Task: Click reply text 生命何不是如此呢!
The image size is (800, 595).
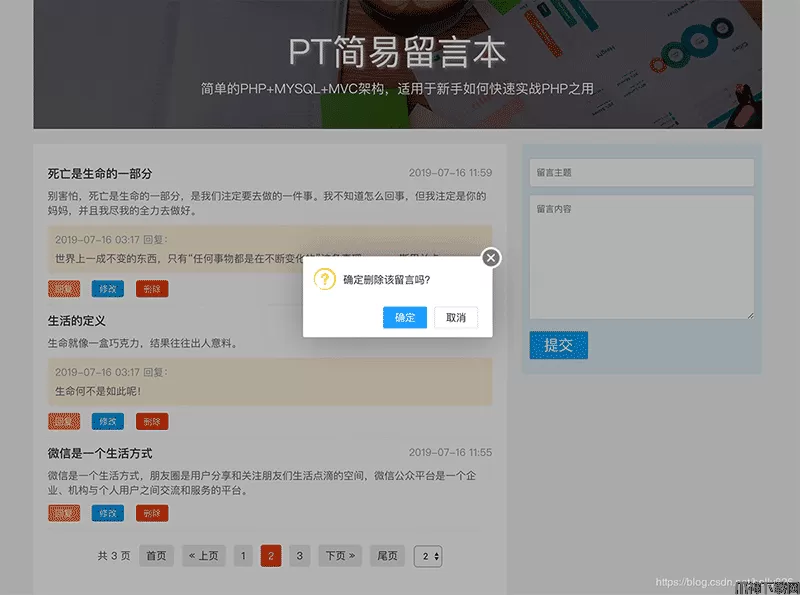Action: pos(98,391)
